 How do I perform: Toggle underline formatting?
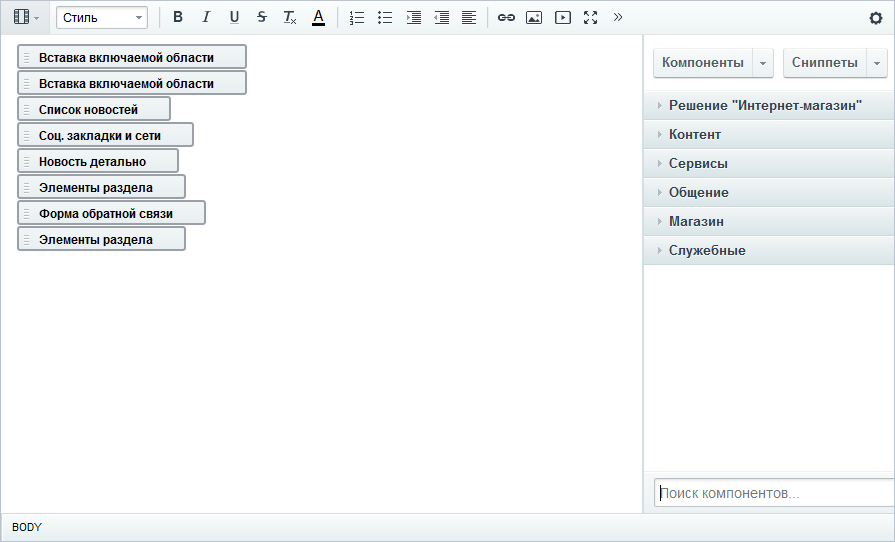pos(234,17)
